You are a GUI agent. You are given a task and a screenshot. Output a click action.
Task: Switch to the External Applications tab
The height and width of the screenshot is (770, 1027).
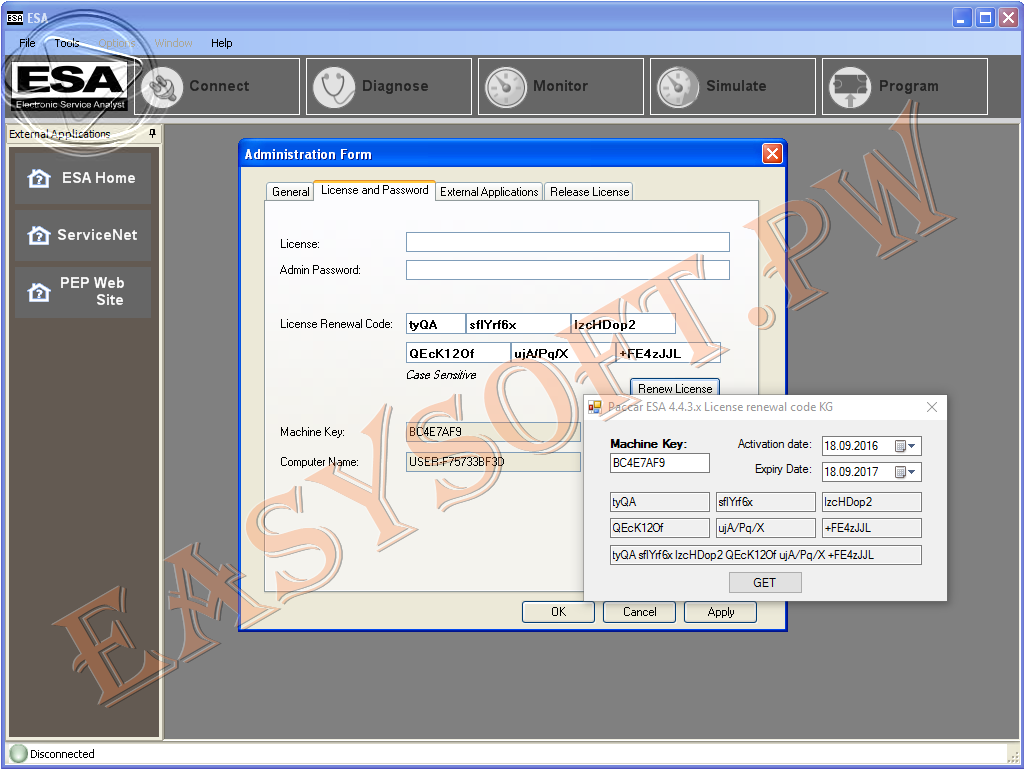[489, 192]
